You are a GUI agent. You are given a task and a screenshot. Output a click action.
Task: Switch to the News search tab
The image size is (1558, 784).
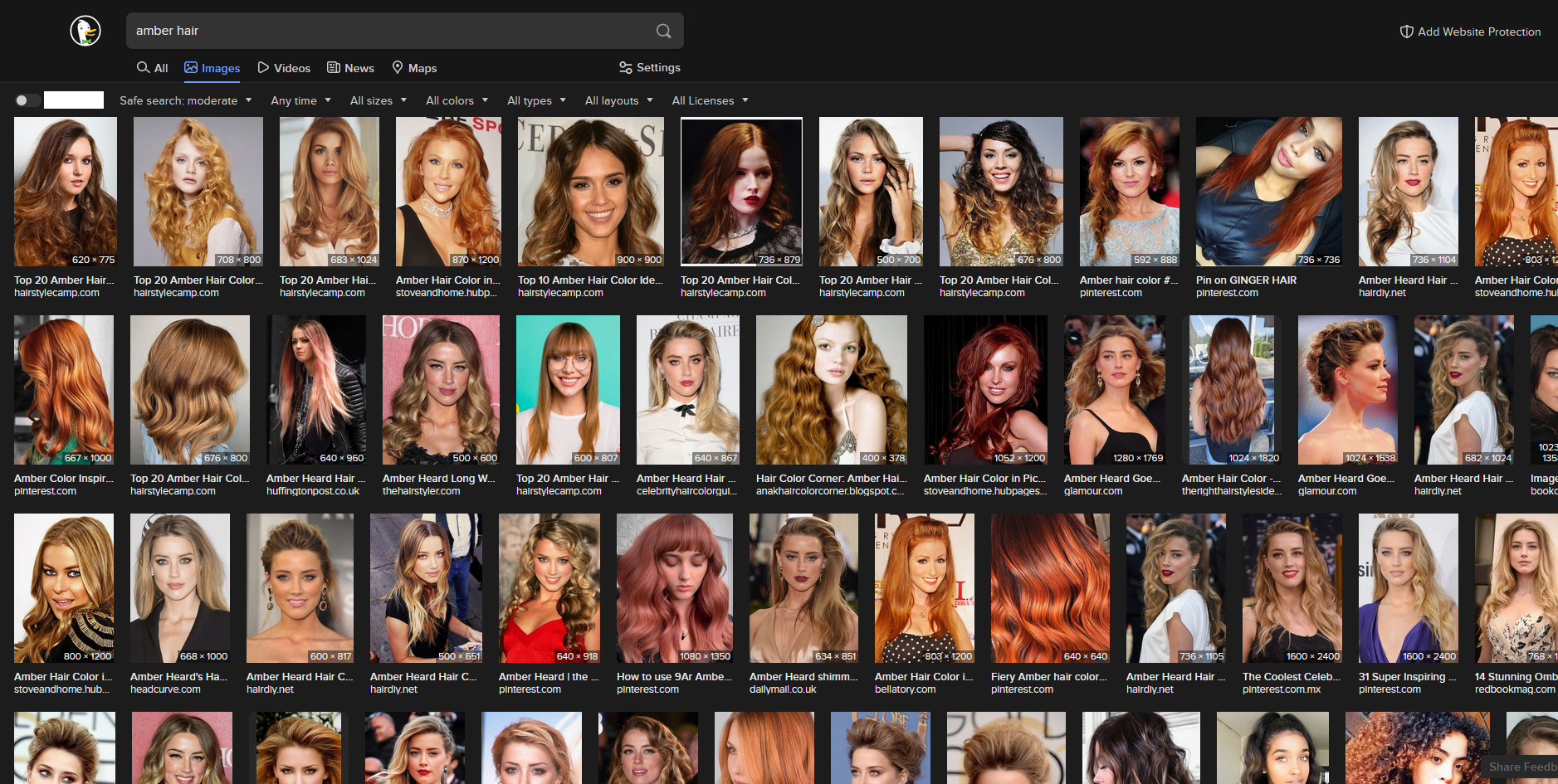click(350, 68)
